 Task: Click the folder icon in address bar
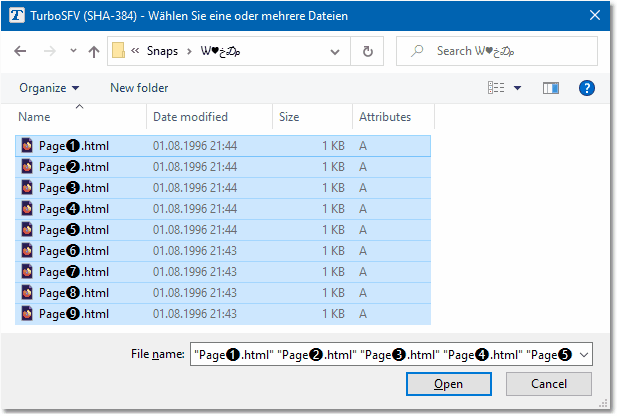[119, 51]
